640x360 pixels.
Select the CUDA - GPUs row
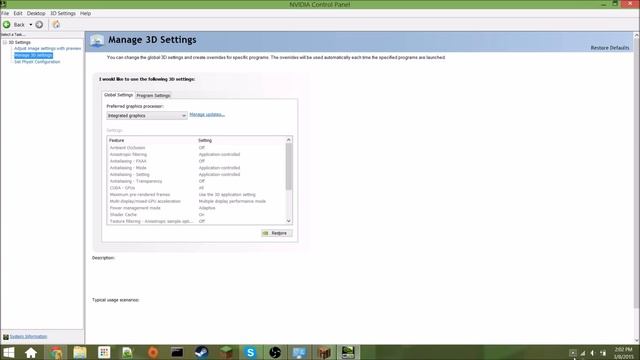pos(196,188)
